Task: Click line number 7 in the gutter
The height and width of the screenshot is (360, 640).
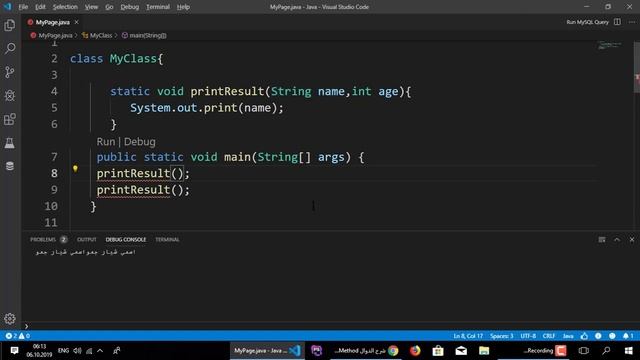Action: point(54,157)
